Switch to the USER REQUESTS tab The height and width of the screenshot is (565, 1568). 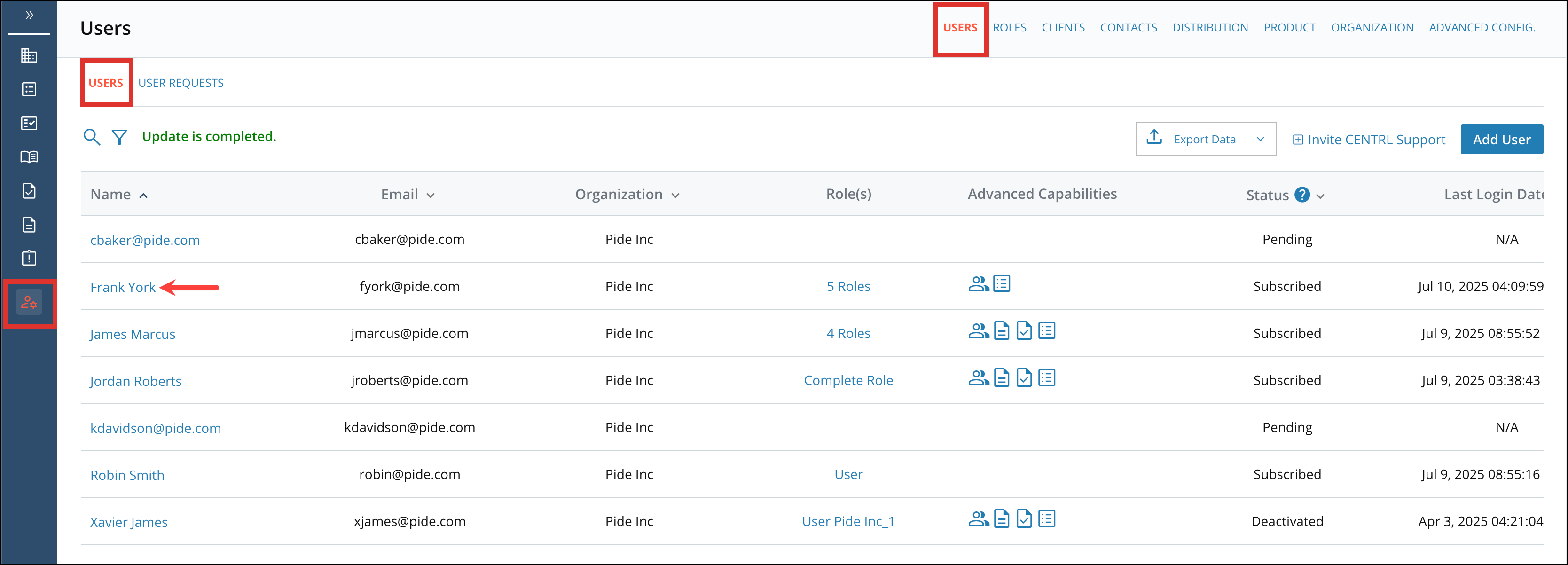[180, 83]
